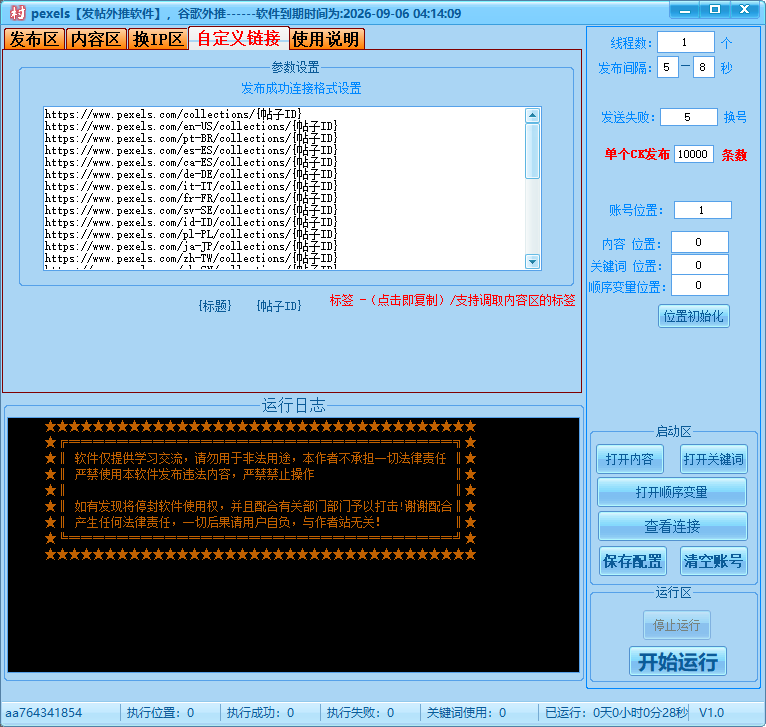Click the 打开关键词 button
This screenshot has width=766, height=727.
[x=713, y=459]
